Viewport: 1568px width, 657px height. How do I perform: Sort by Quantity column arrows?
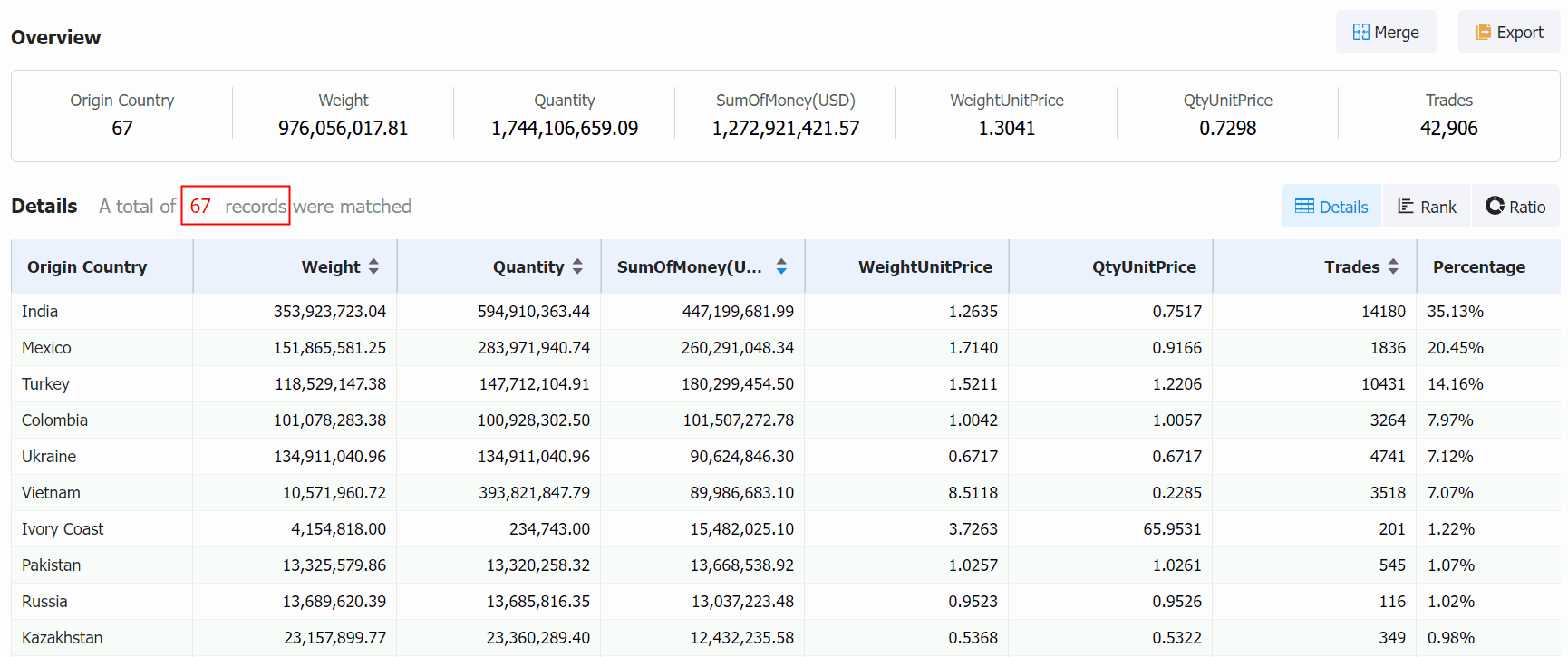click(x=577, y=266)
